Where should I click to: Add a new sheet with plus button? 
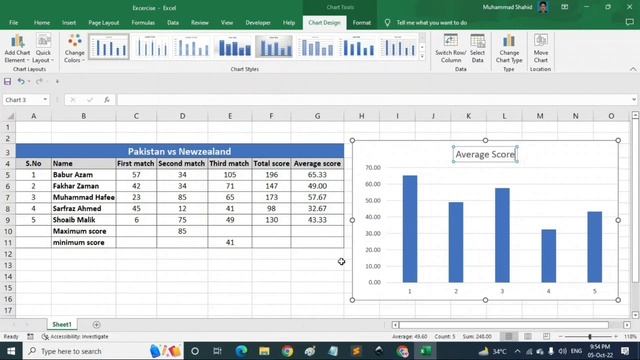coord(96,325)
